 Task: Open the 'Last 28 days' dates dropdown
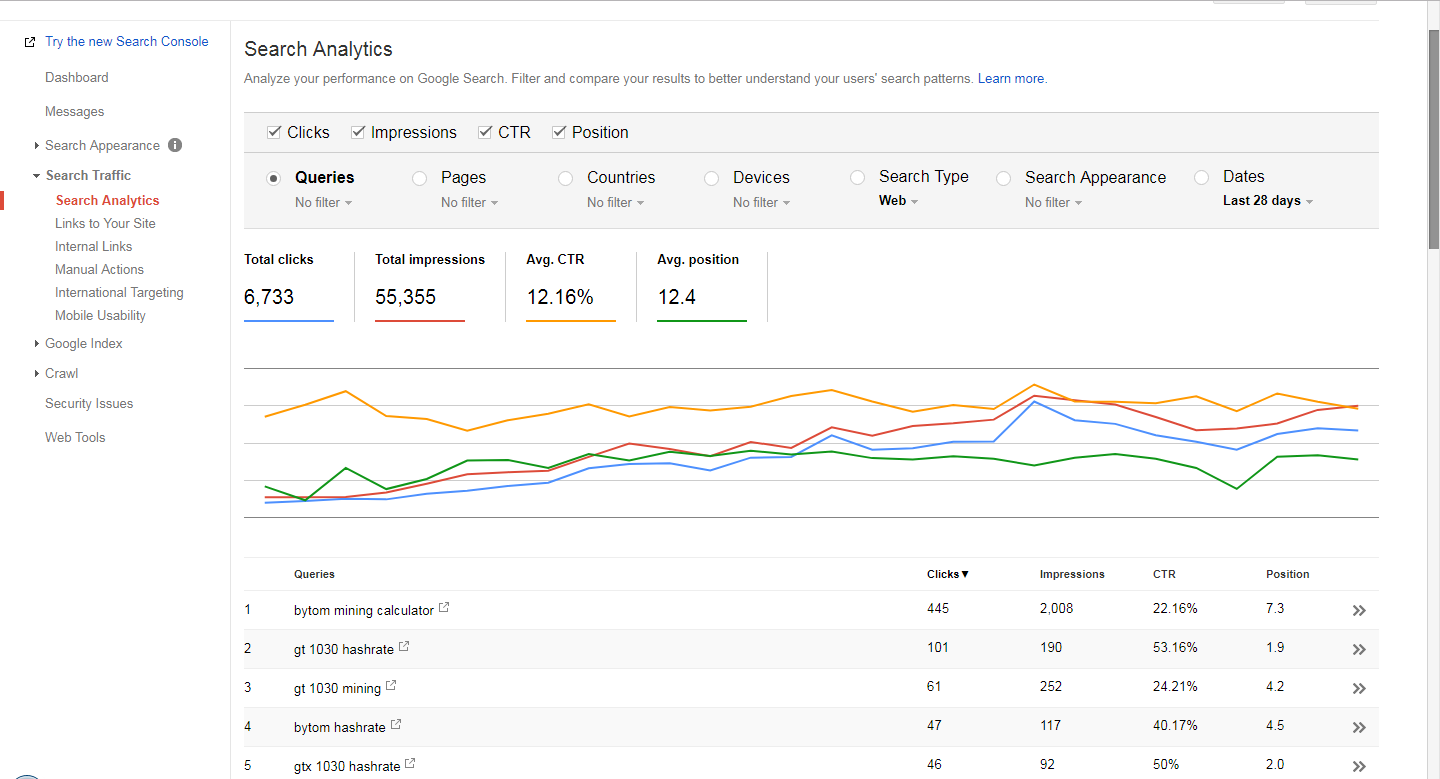coord(1267,201)
